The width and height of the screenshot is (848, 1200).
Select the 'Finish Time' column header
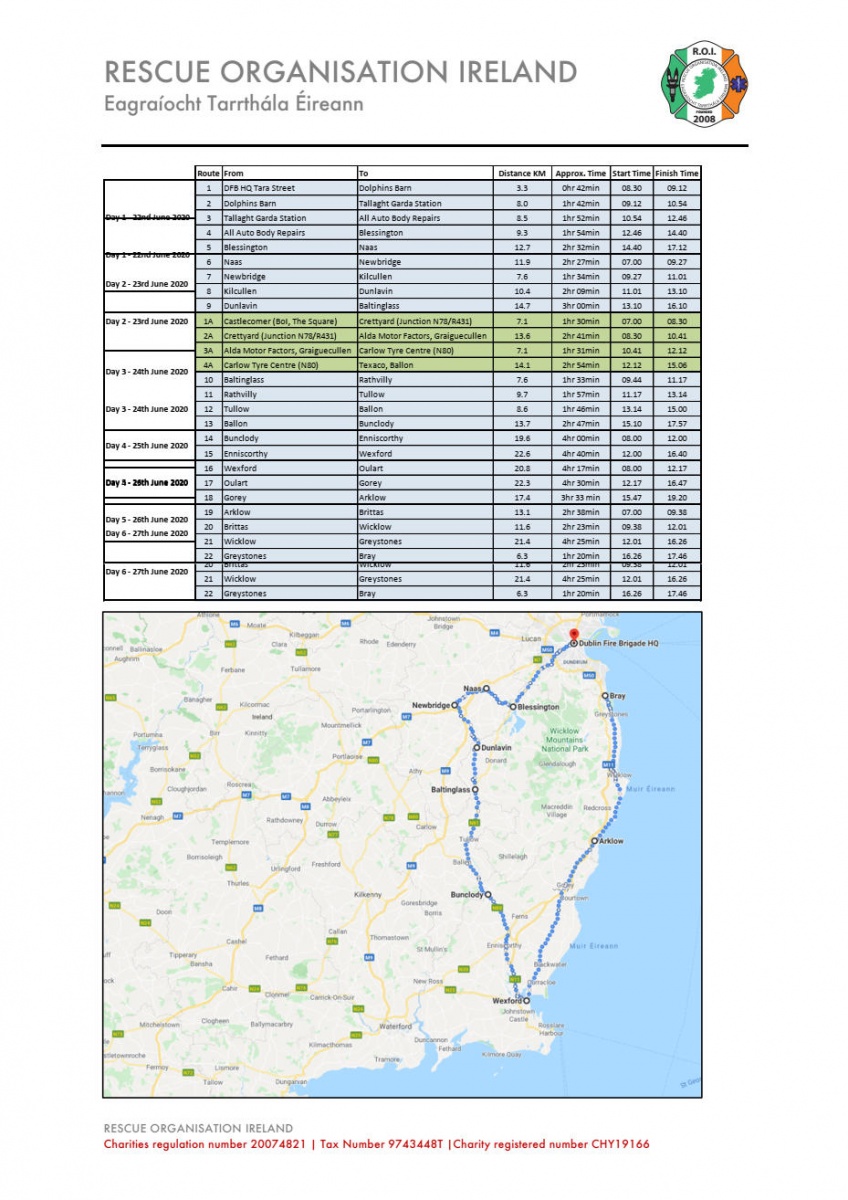tap(677, 173)
